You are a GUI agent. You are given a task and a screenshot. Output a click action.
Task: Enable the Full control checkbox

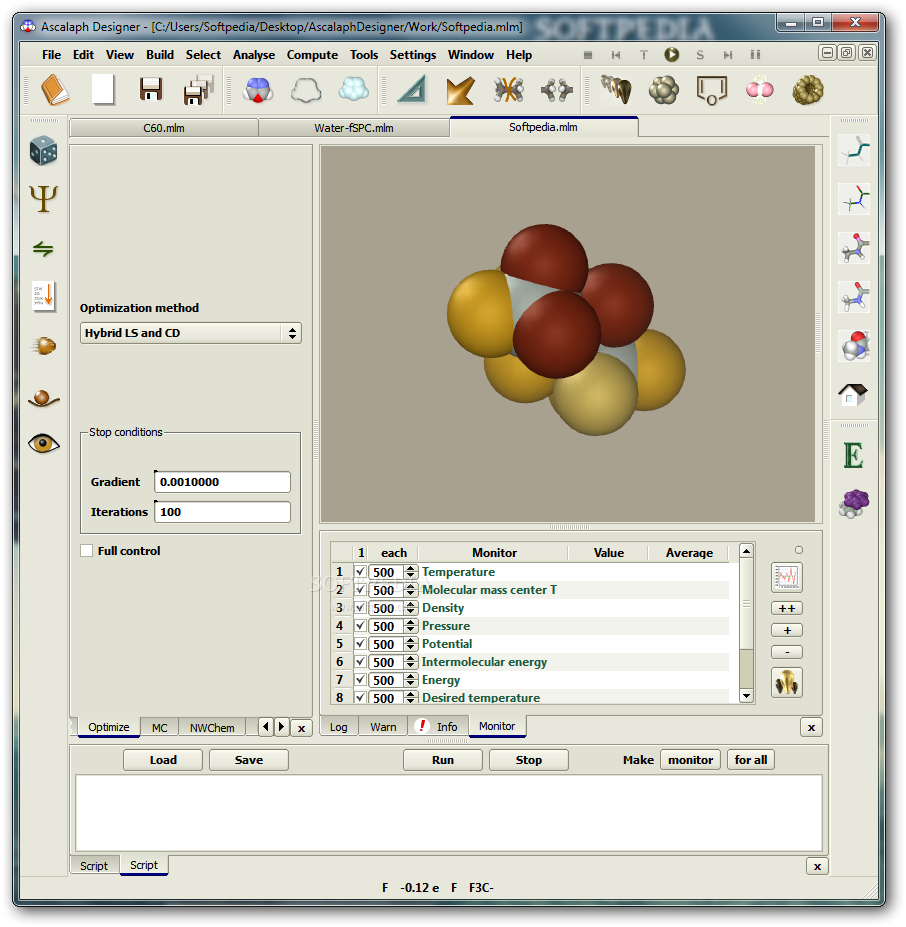click(87, 551)
